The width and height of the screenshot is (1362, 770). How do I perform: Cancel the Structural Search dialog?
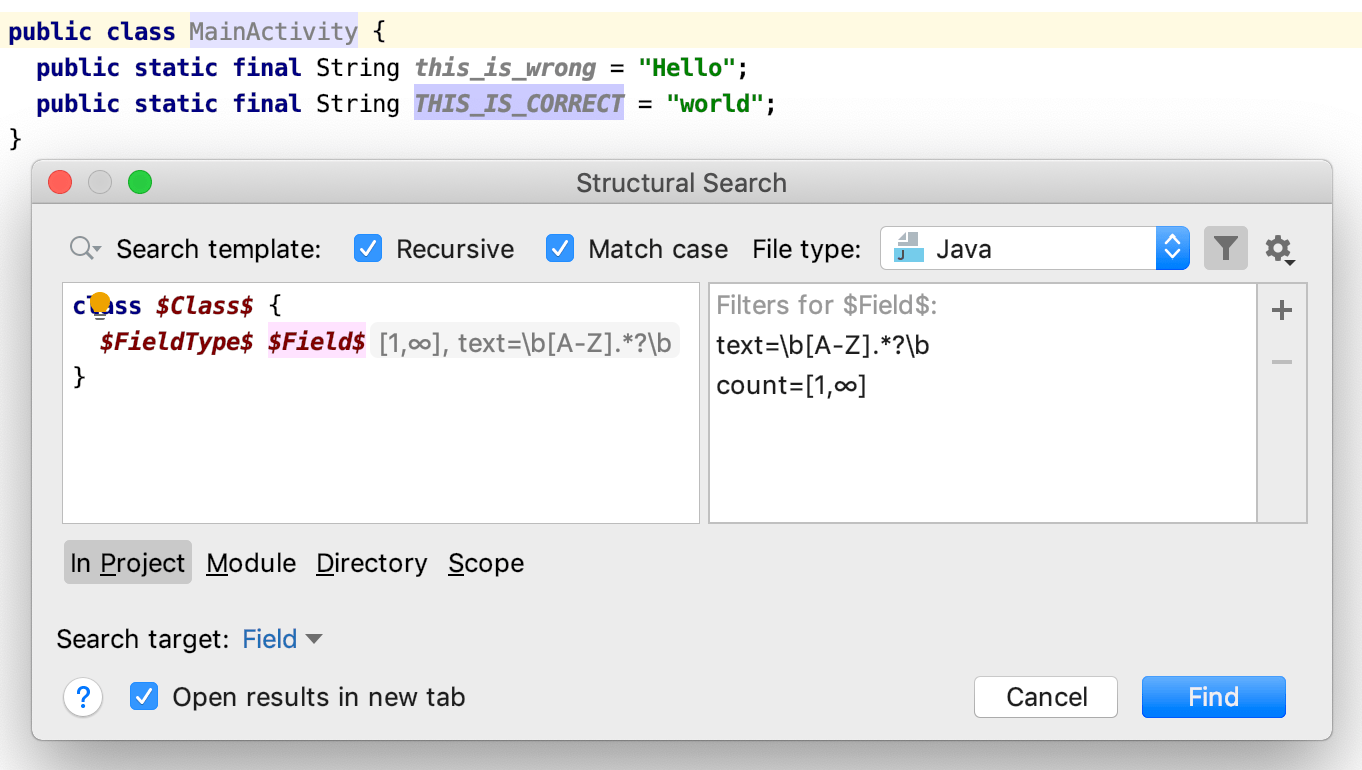pyautogui.click(x=1046, y=697)
